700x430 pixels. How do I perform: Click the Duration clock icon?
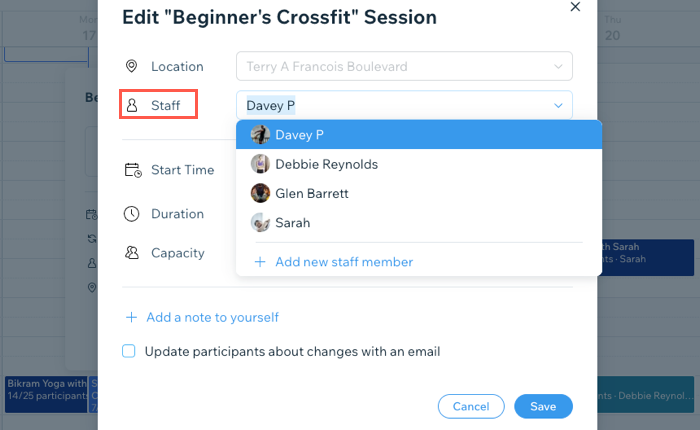pyautogui.click(x=132, y=214)
